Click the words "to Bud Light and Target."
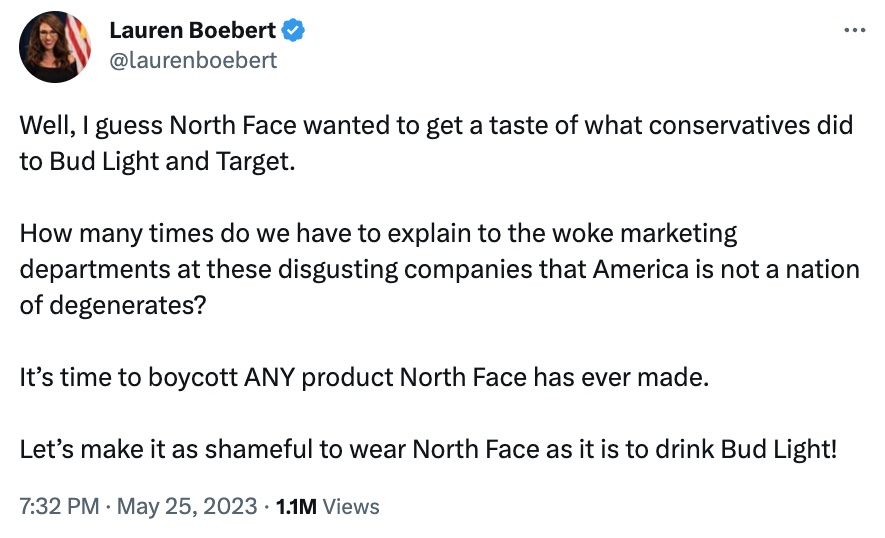This screenshot has width=885, height=538. pyautogui.click(x=158, y=160)
